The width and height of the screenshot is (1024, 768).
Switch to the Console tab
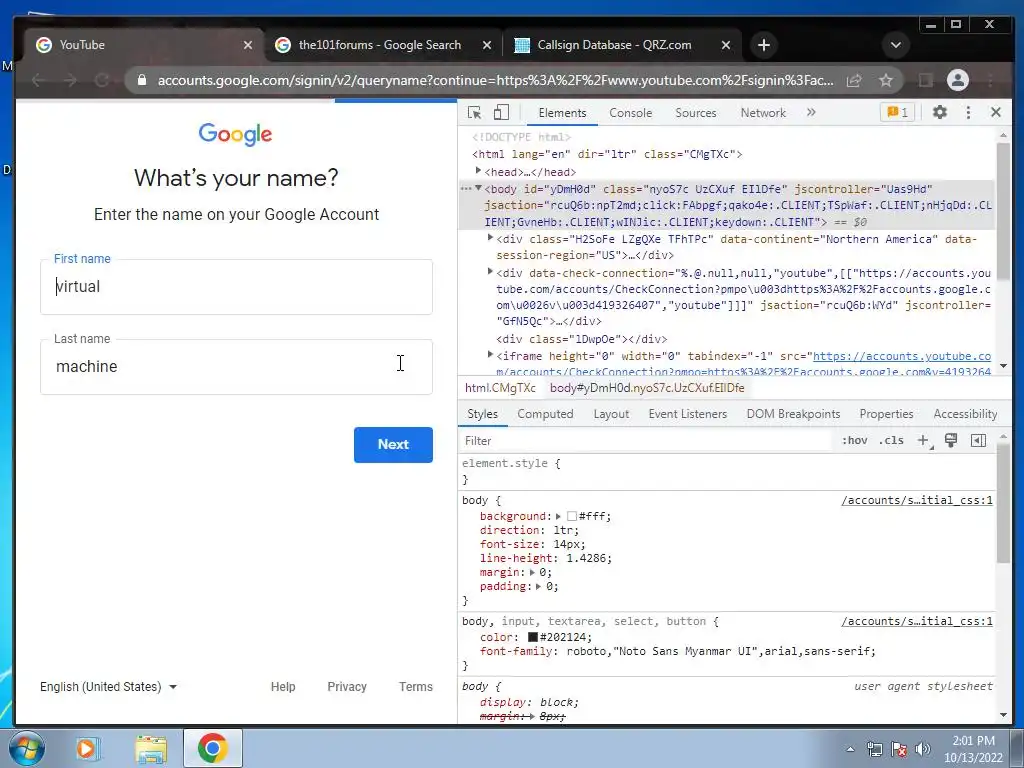pos(630,113)
